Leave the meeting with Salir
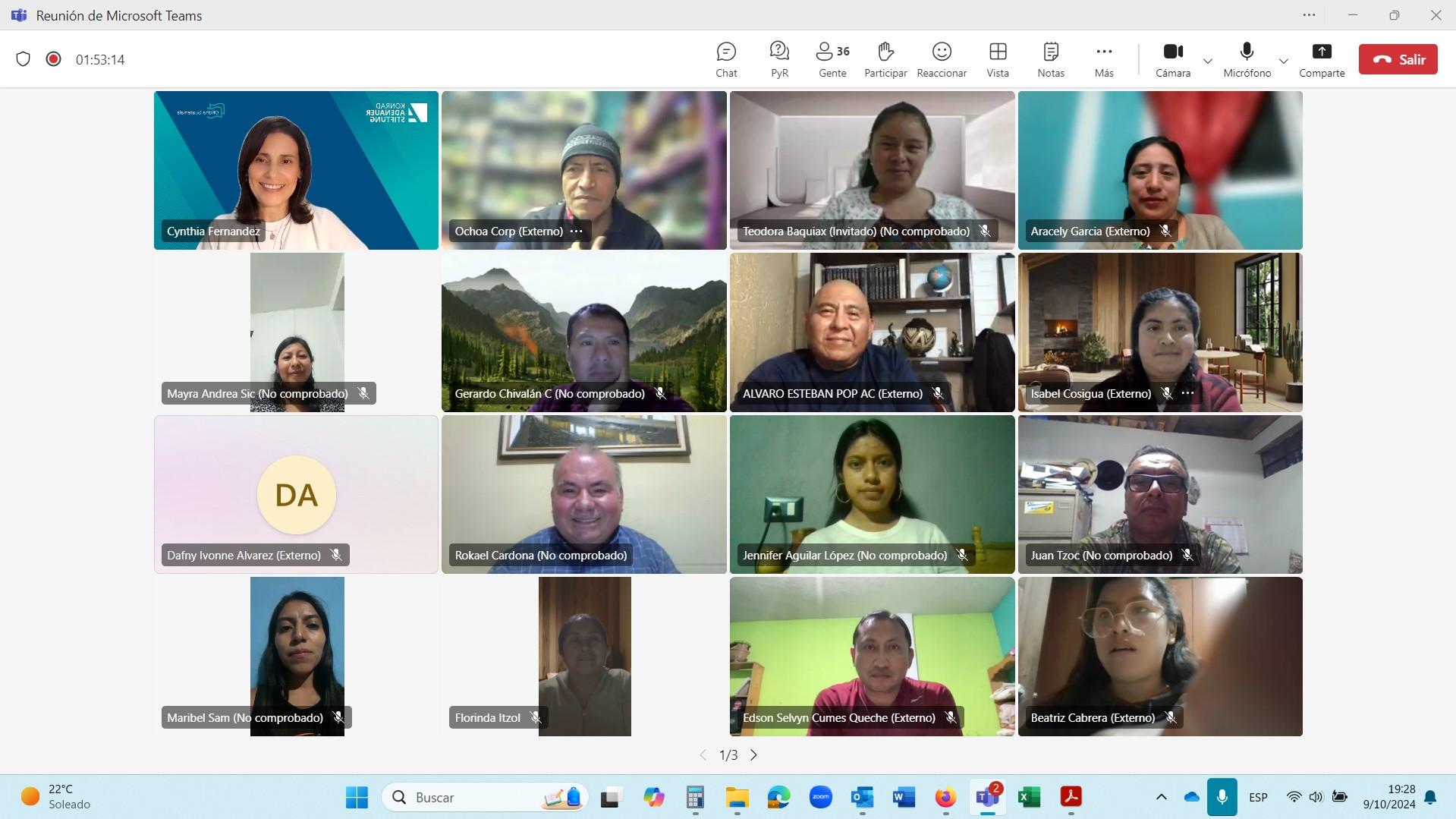The image size is (1456, 819). [x=1398, y=59]
